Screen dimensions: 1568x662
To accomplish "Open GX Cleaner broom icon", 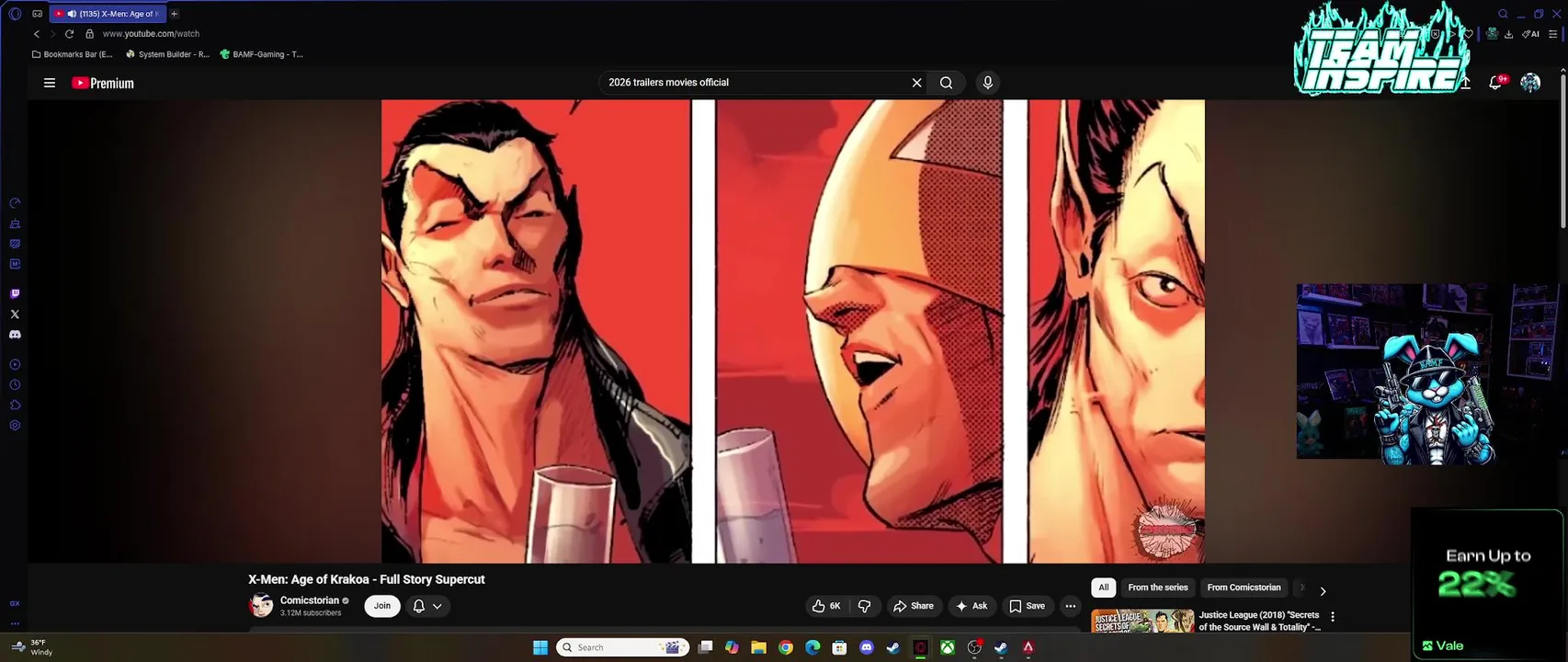I will pyautogui.click(x=15, y=223).
